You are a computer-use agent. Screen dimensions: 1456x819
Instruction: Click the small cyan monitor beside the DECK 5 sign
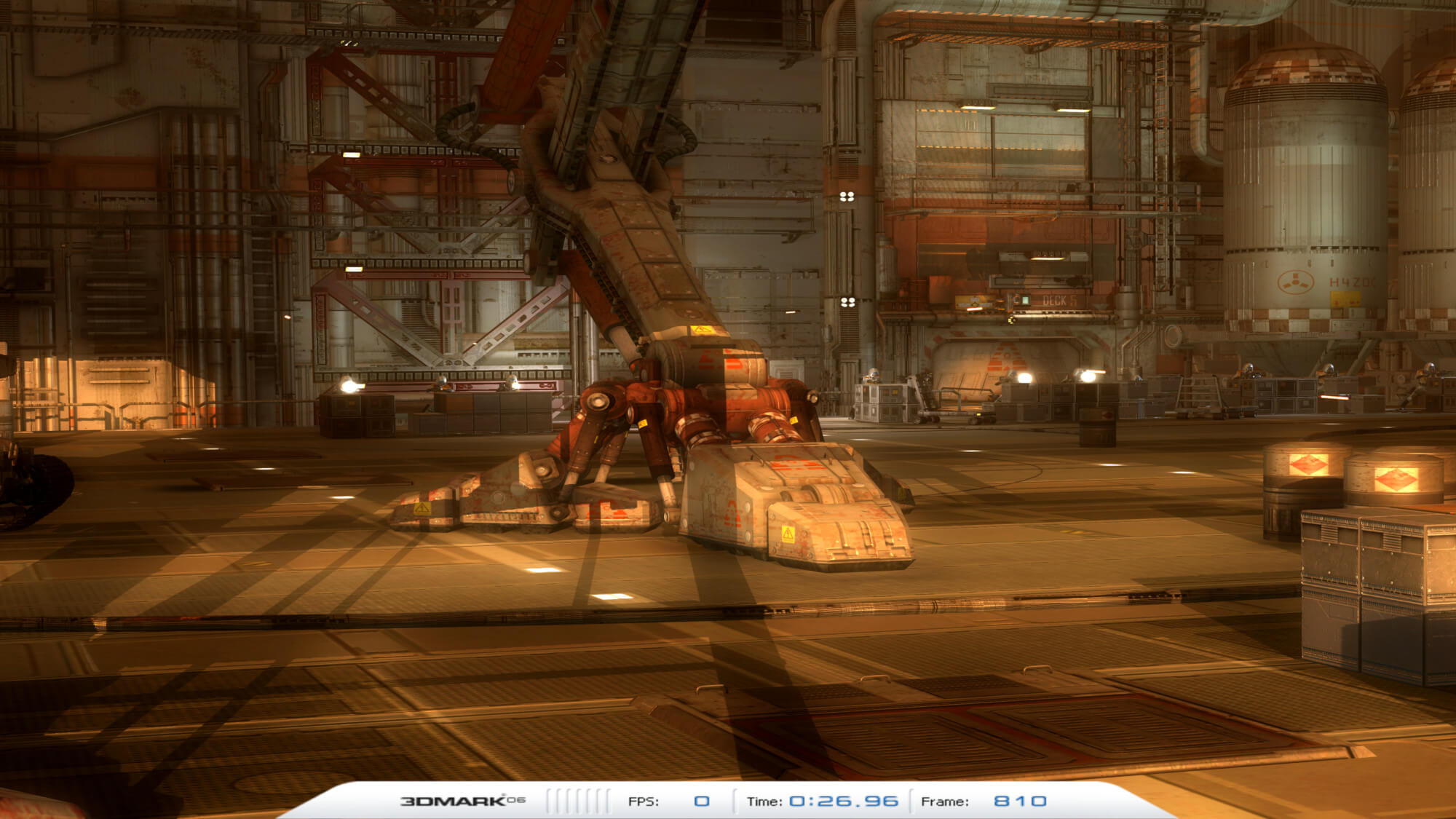coord(1024,300)
